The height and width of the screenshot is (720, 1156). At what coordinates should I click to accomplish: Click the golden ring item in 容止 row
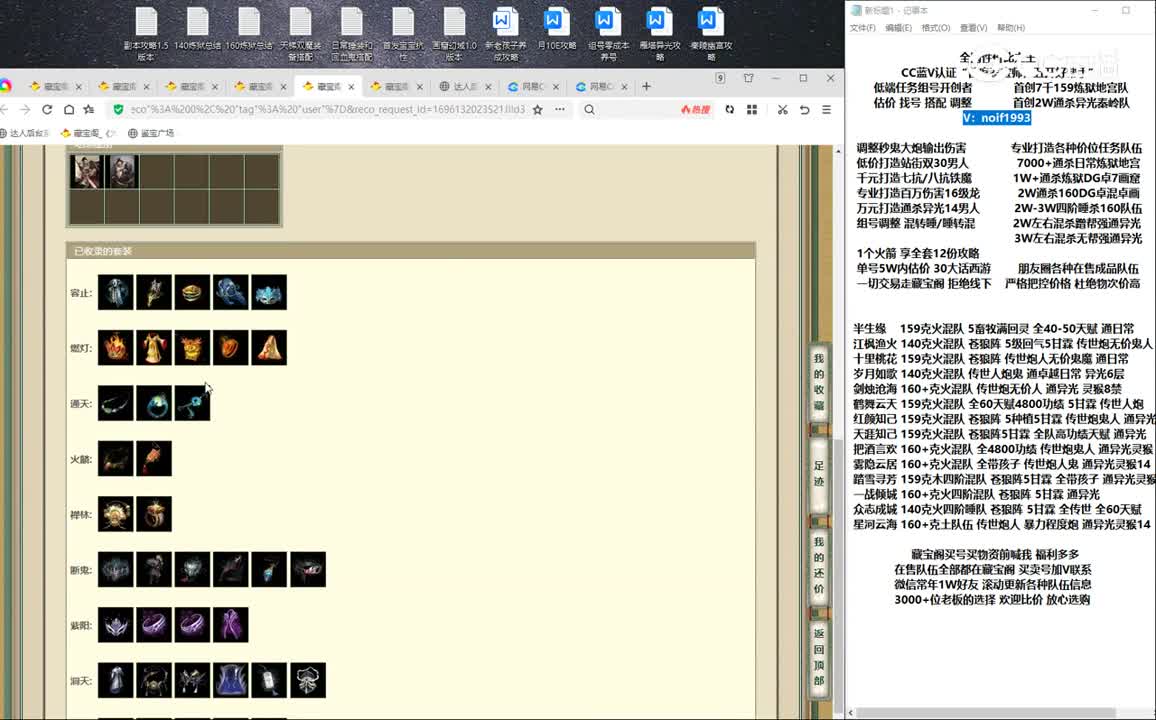pos(192,293)
